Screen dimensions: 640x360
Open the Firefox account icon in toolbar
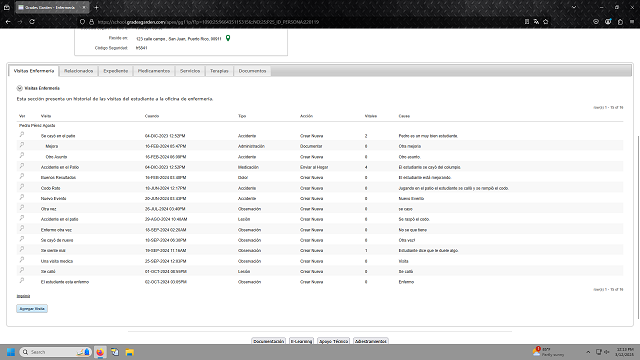tap(608, 22)
